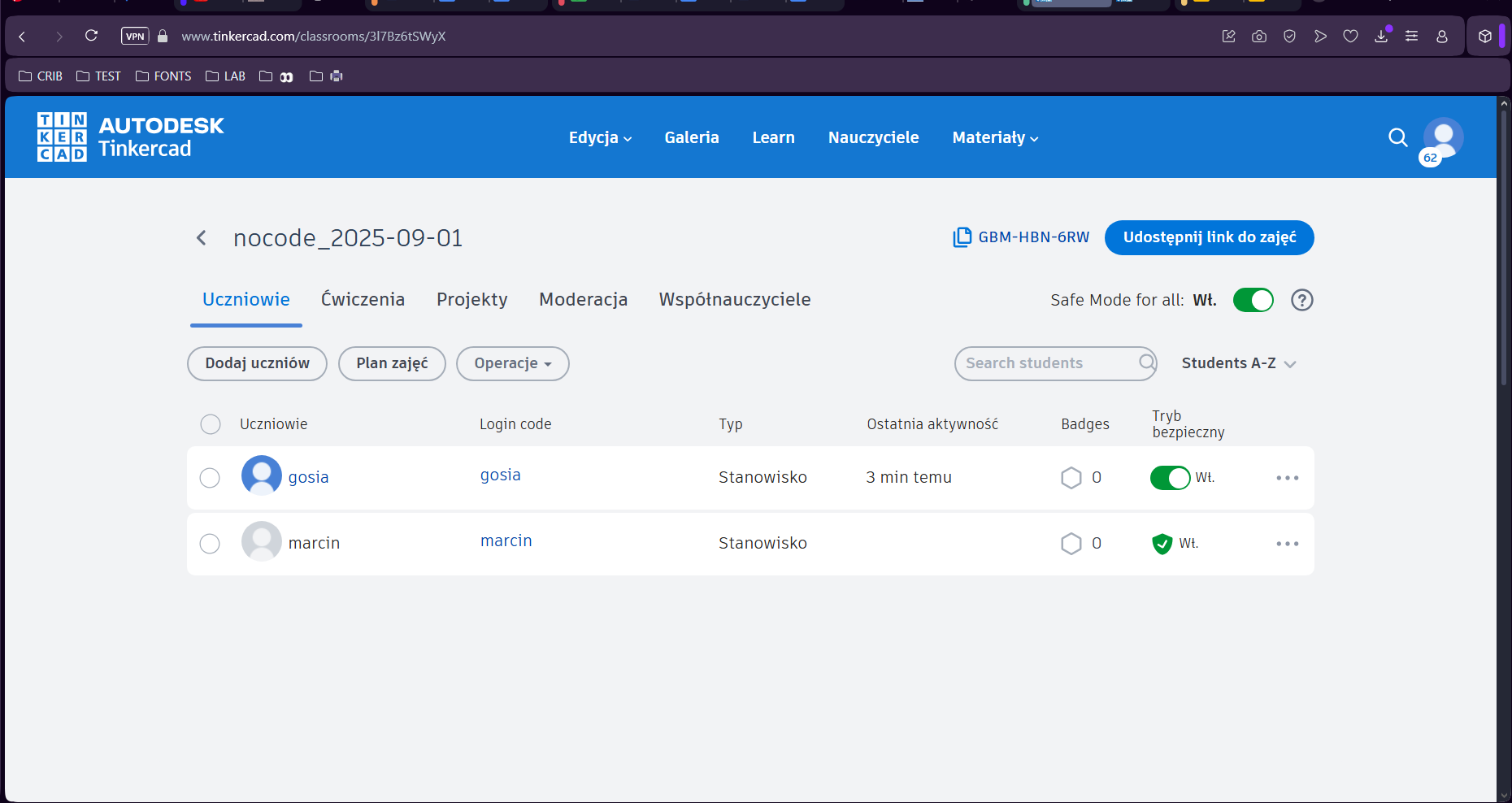
Task: Toggle gosia's safe mode switch
Action: (1170, 478)
